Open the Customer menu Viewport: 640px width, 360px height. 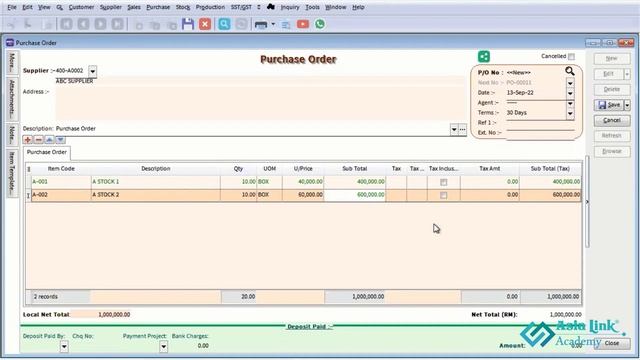(81, 7)
